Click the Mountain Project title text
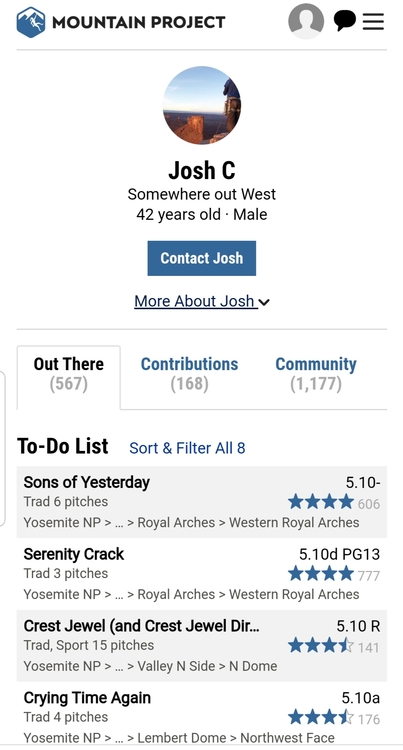403x750 pixels. tap(139, 22)
